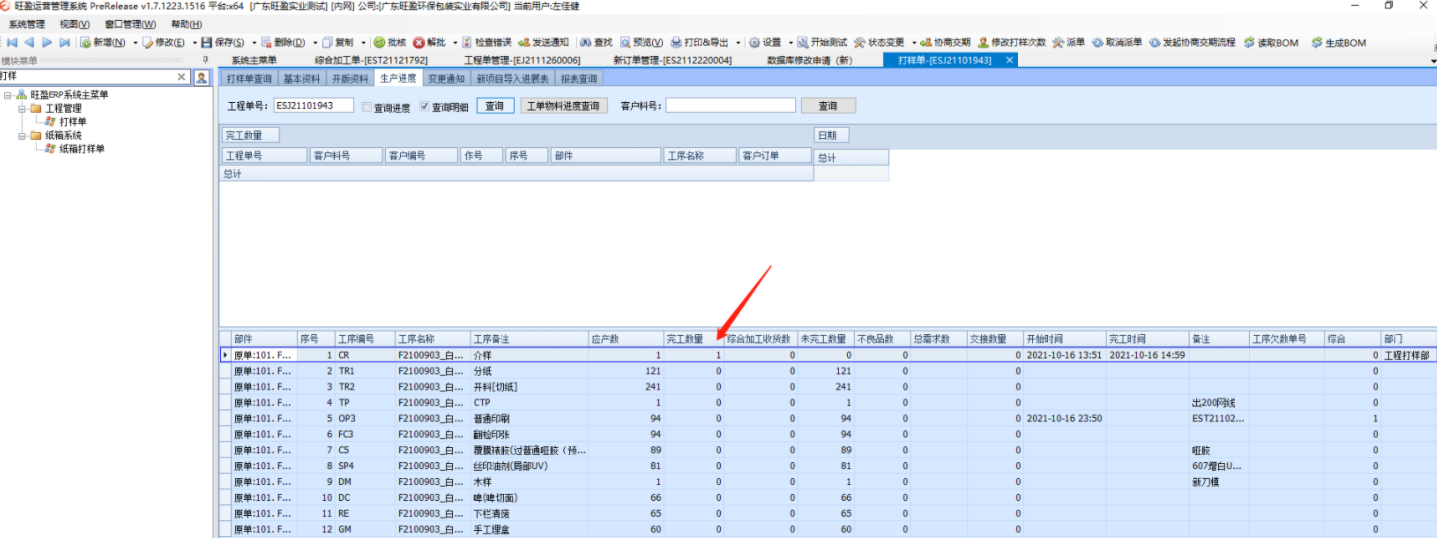Switch to the 新项目导入进展表 tab
Viewport: 1437px width, 538px height.
point(512,79)
